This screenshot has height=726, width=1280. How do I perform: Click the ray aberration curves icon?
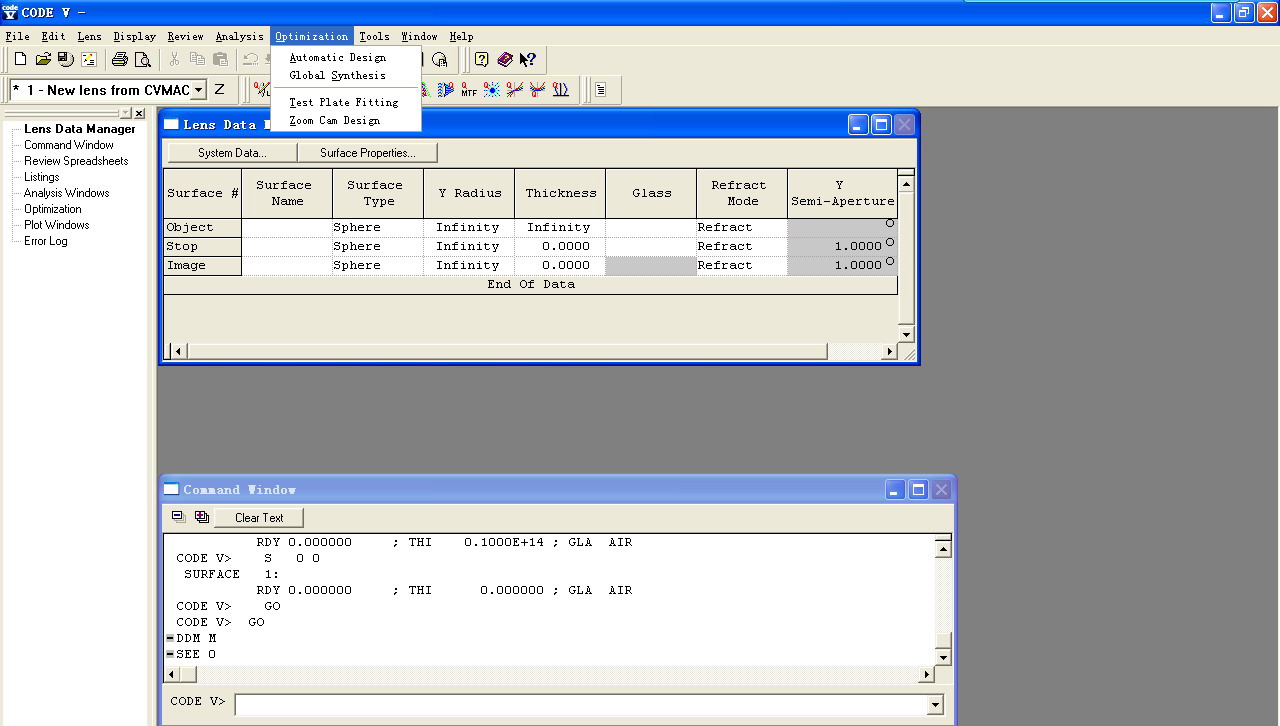pyautogui.click(x=515, y=90)
